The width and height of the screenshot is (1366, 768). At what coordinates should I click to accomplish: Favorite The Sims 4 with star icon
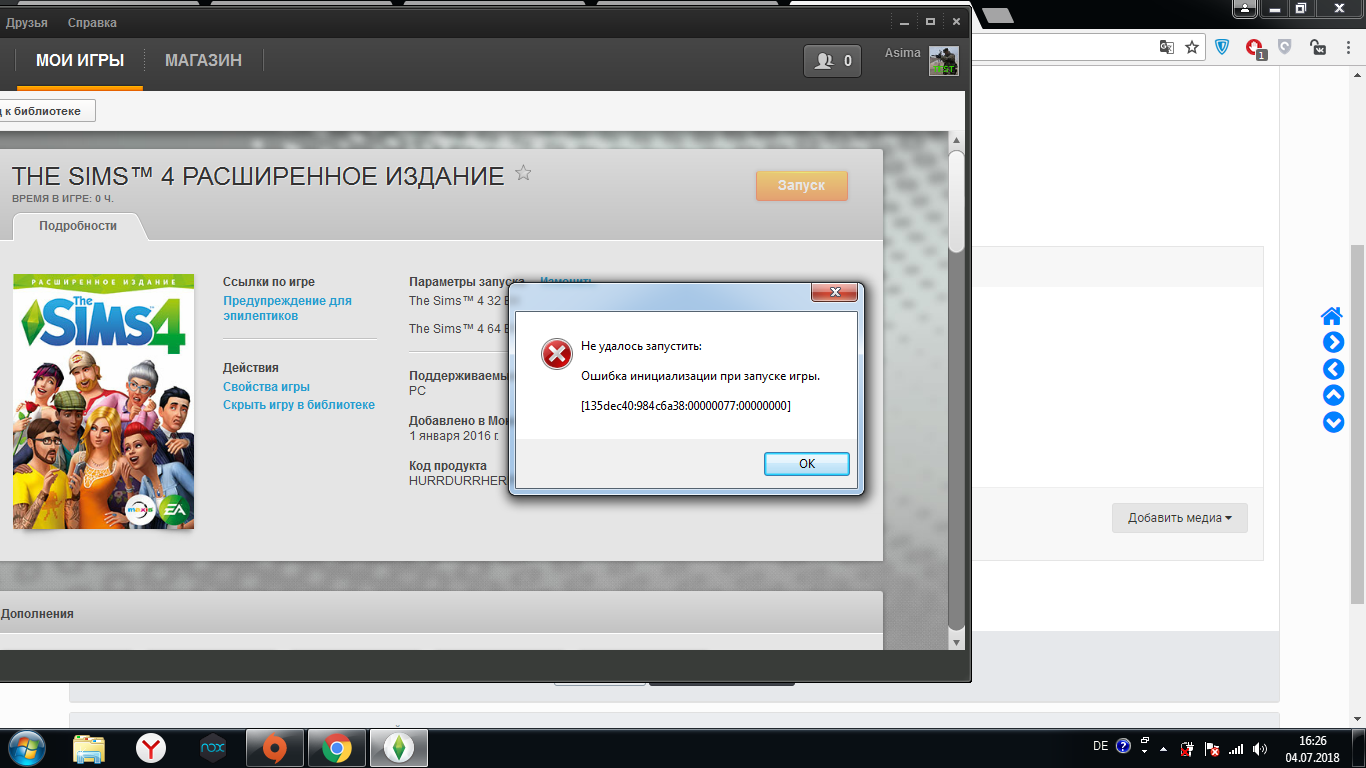point(523,173)
